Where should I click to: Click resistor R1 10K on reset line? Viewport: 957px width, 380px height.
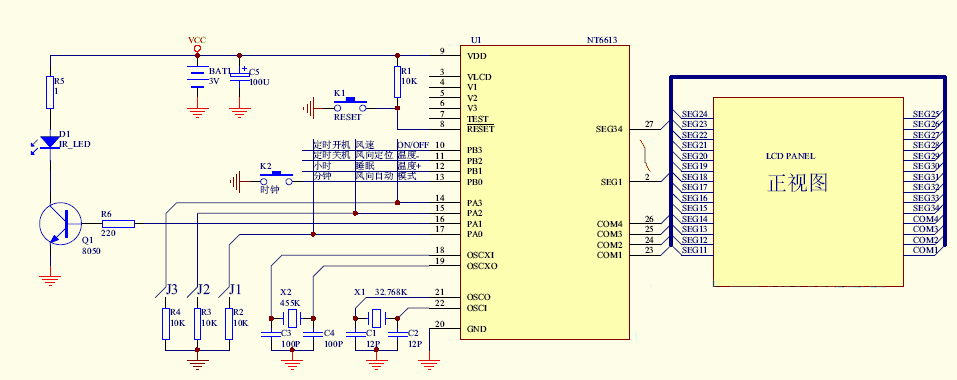397,82
